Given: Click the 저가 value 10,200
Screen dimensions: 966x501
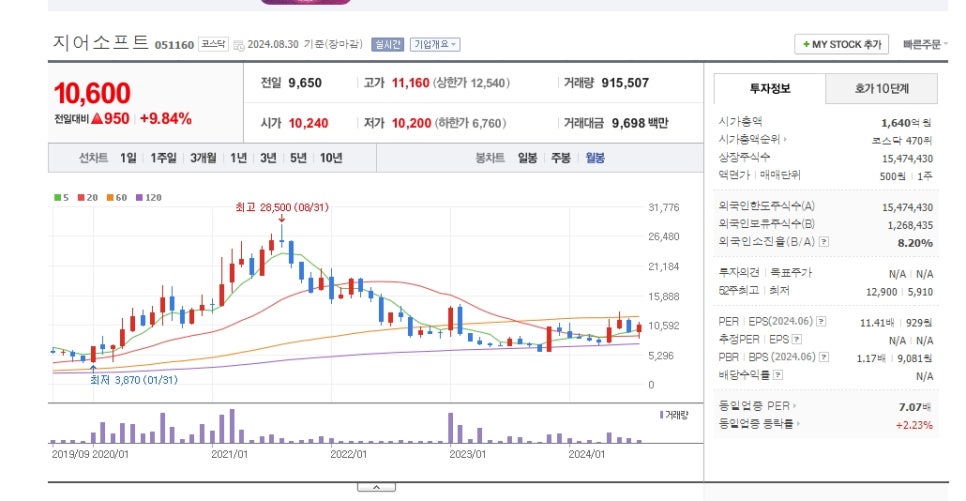Looking at the screenshot, I should click(412, 123).
